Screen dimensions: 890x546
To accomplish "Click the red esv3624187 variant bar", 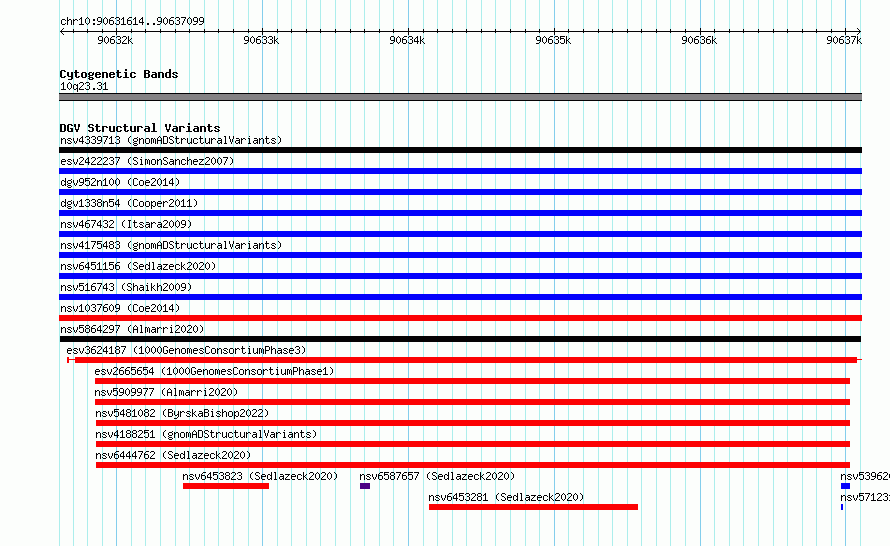I will tap(465, 360).
